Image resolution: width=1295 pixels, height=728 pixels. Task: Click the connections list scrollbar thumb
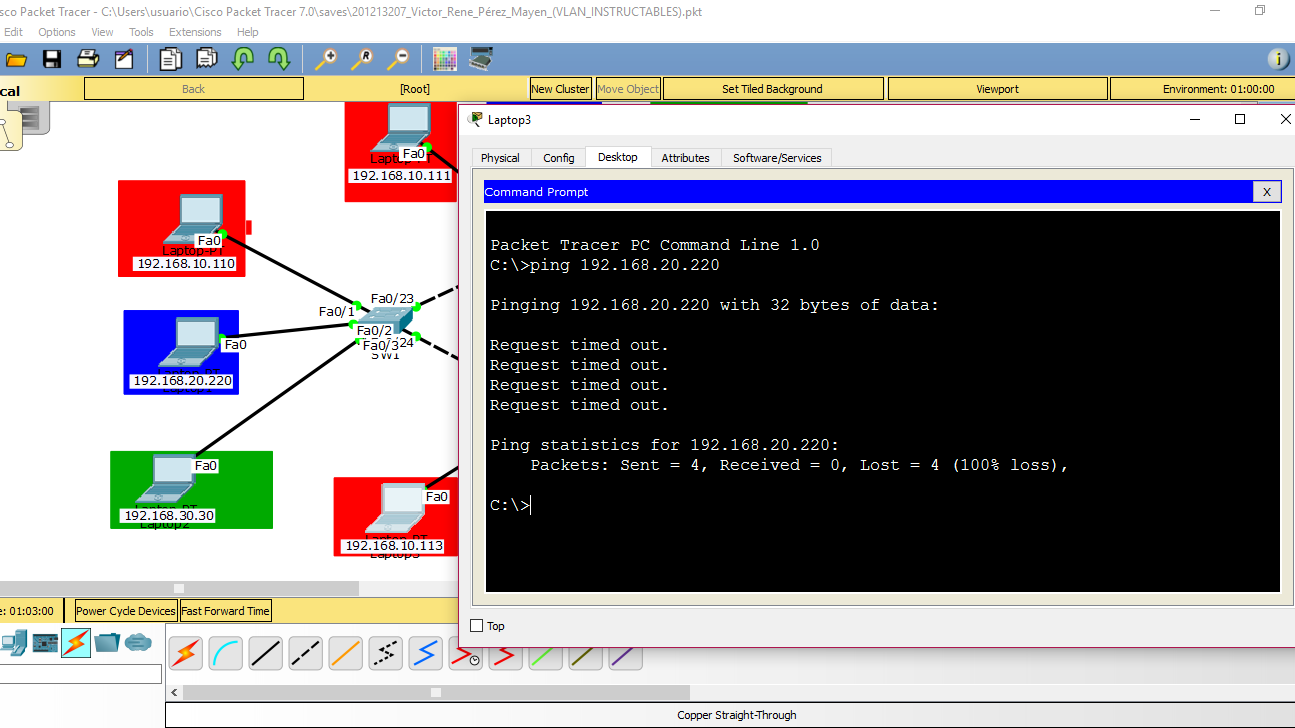point(436,692)
